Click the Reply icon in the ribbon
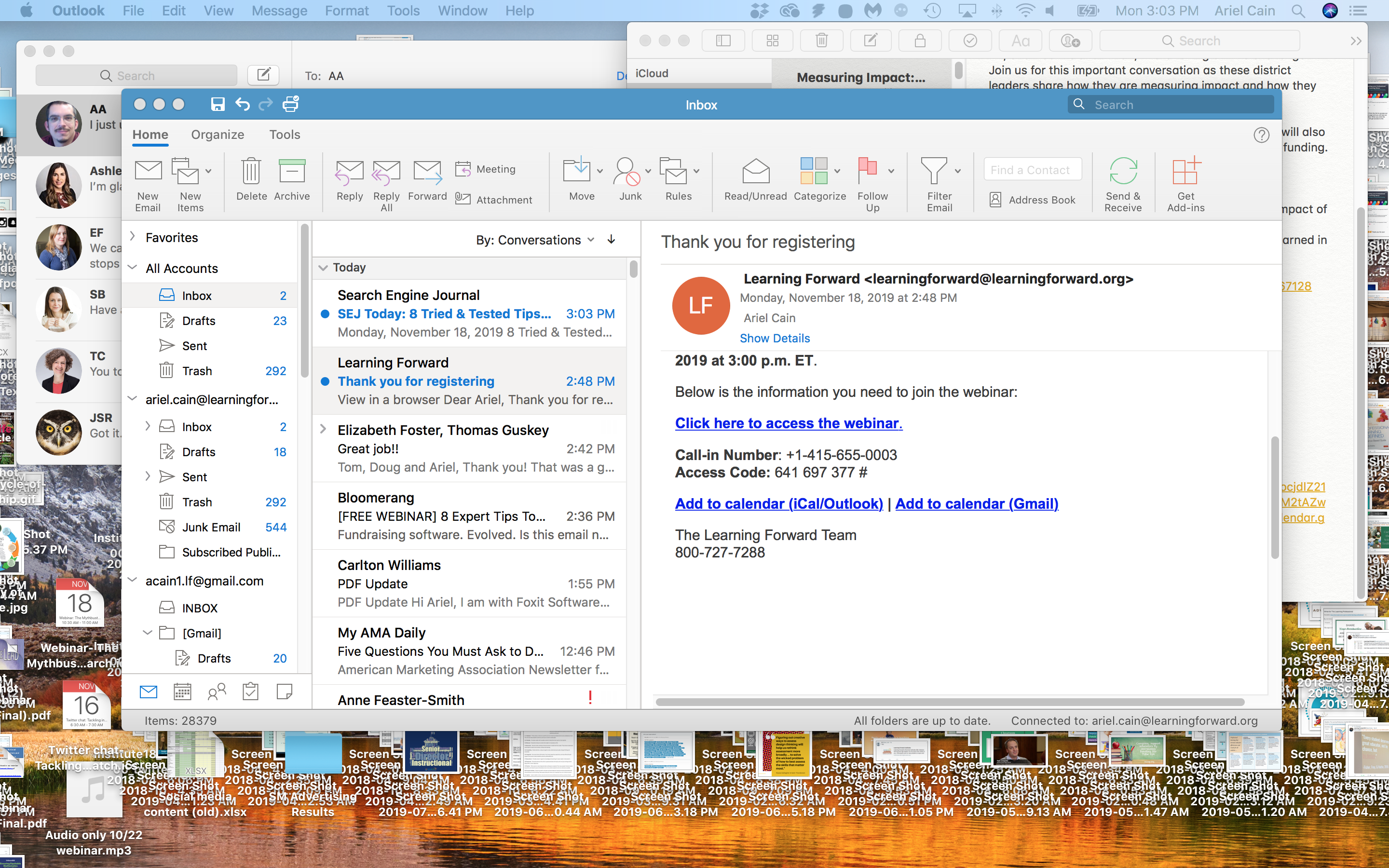1389x868 pixels. tap(350, 172)
